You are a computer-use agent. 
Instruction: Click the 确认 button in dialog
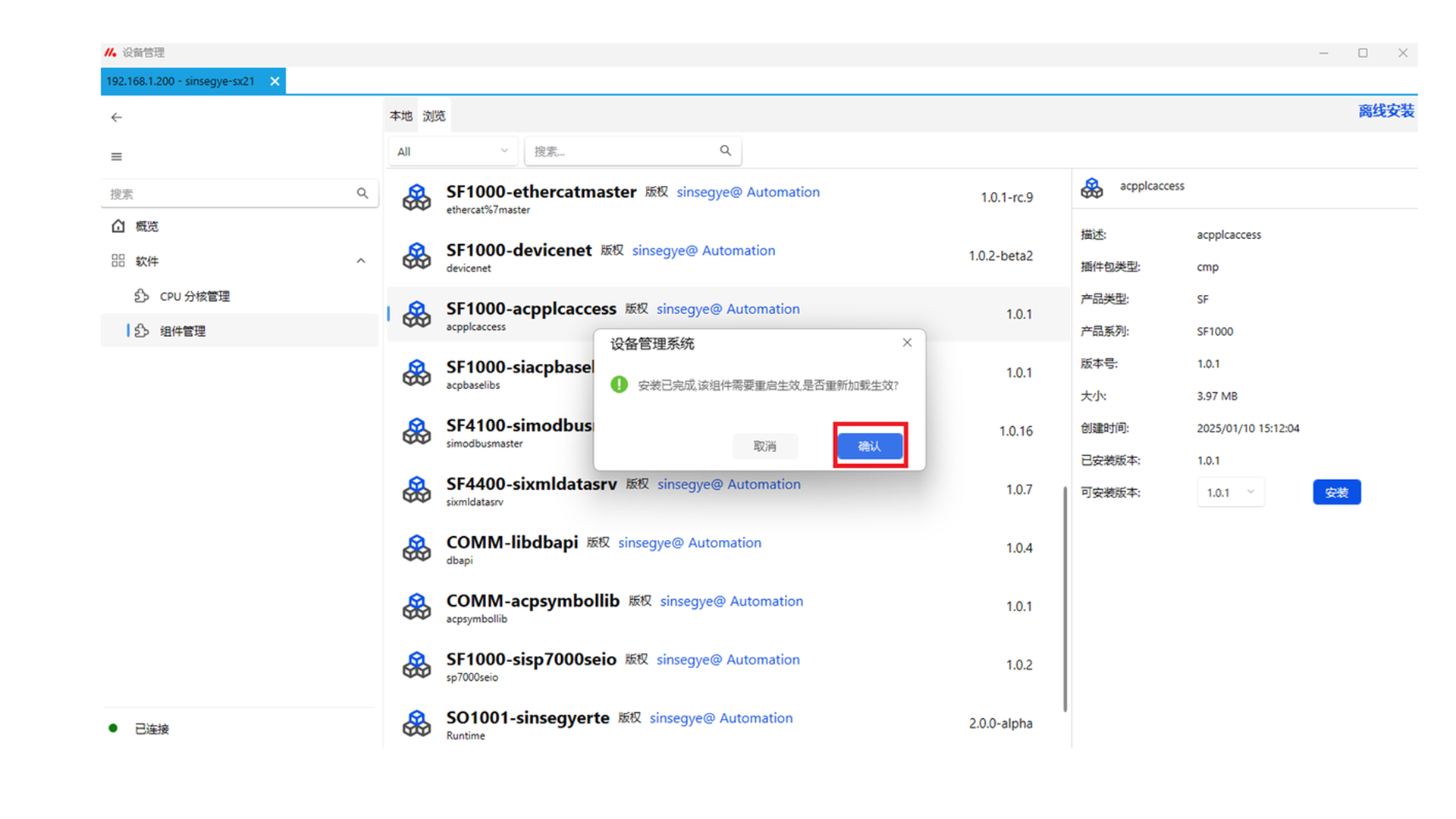pyautogui.click(x=870, y=446)
